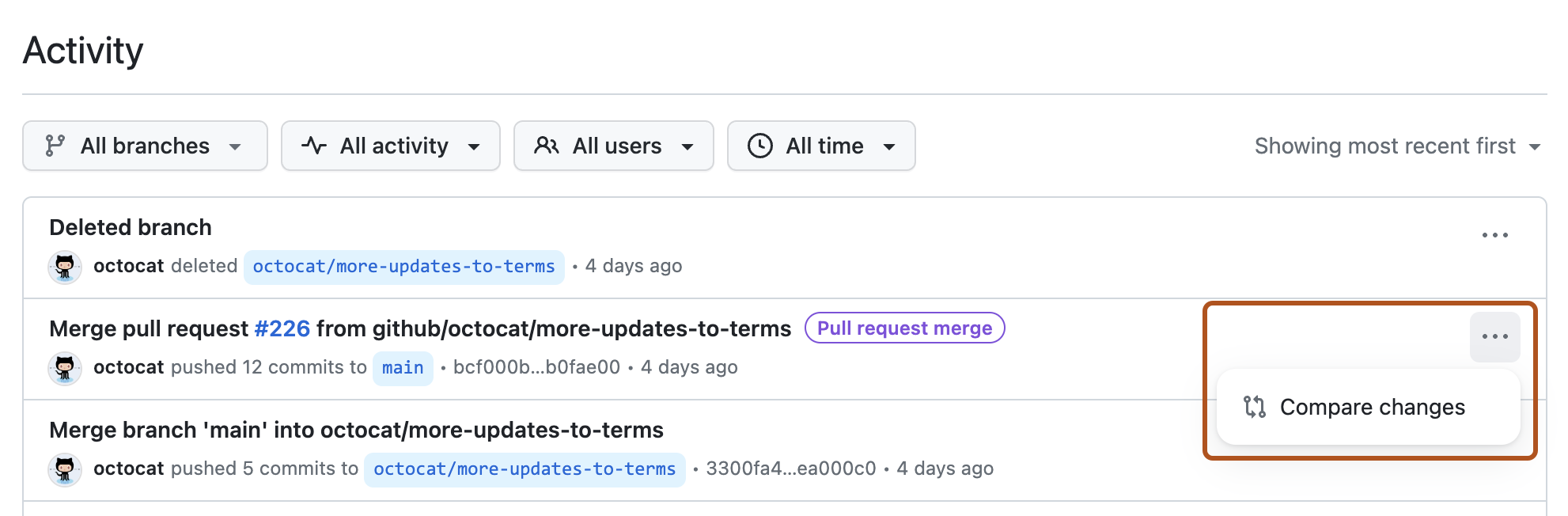The width and height of the screenshot is (1568, 516).
Task: Open the All users filter
Action: tap(614, 146)
